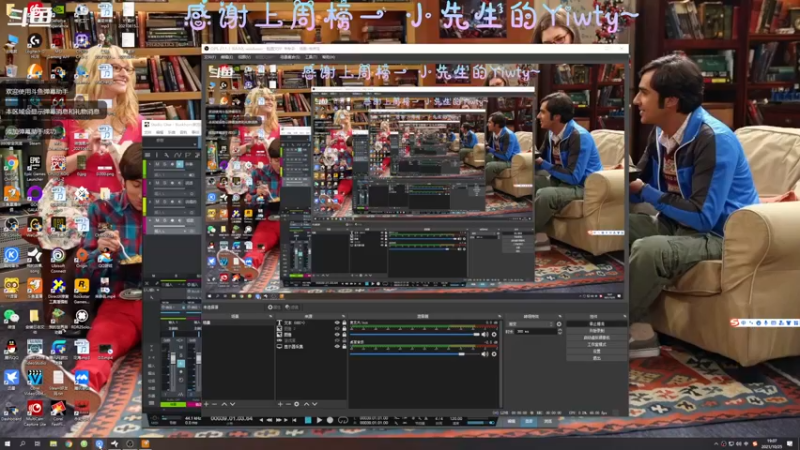Toggle visibility of 图像 source in OBS
800x450 pixels.
(x=337, y=335)
